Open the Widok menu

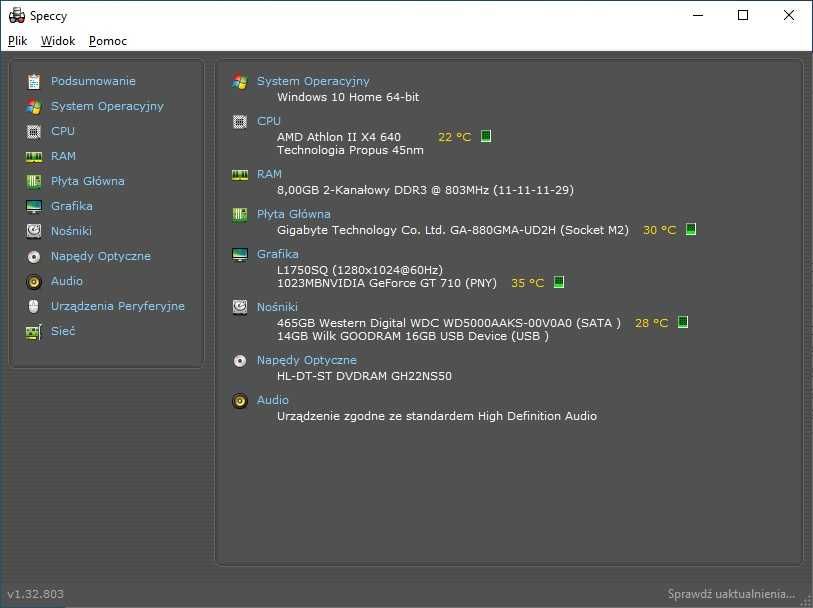pyautogui.click(x=58, y=41)
